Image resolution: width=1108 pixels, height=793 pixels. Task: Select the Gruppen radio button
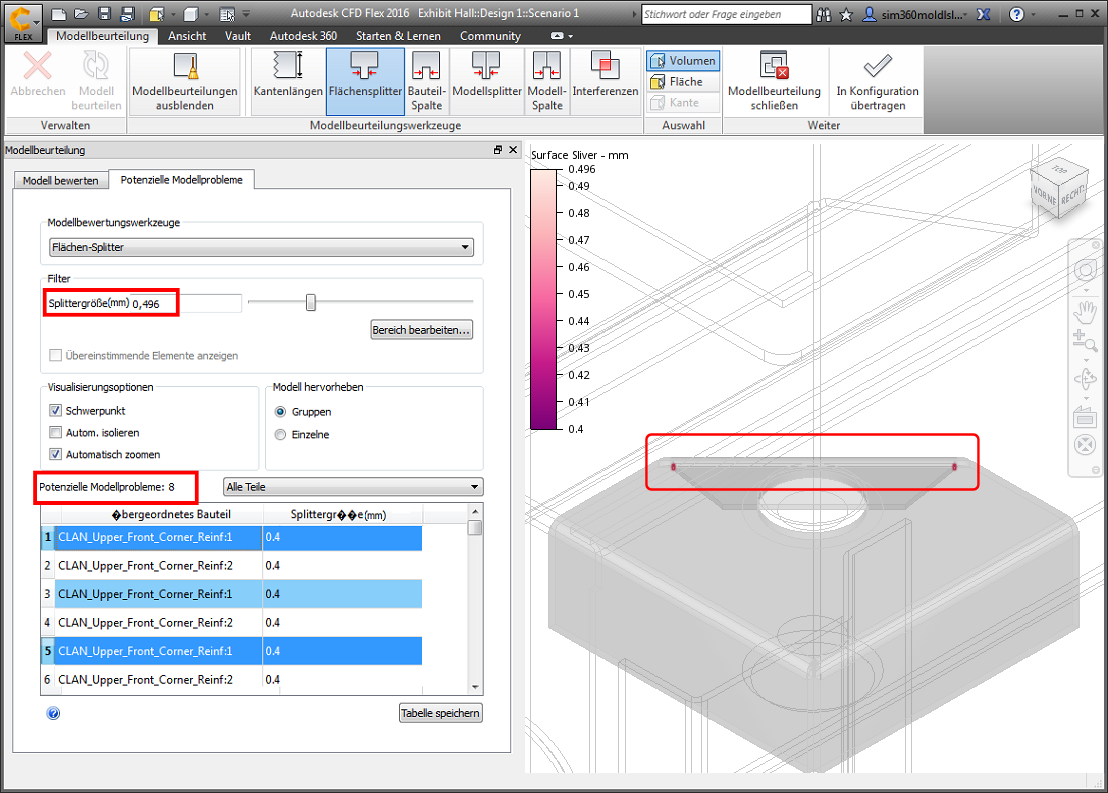pos(281,412)
